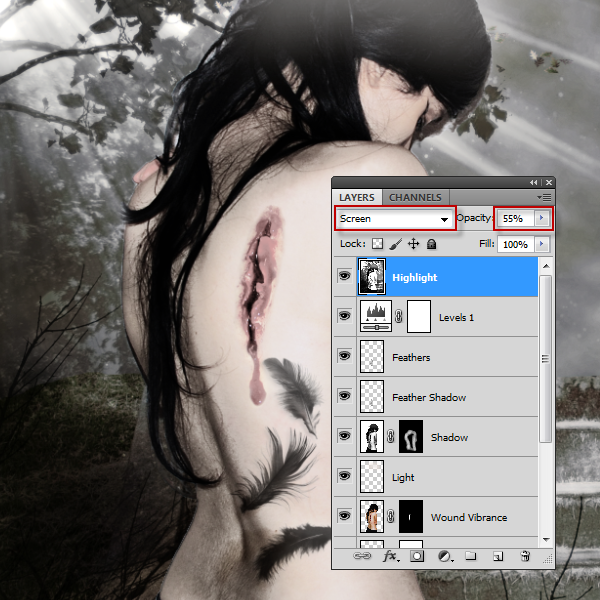Toggle lock position move icon
600x600 pixels.
(x=414, y=244)
